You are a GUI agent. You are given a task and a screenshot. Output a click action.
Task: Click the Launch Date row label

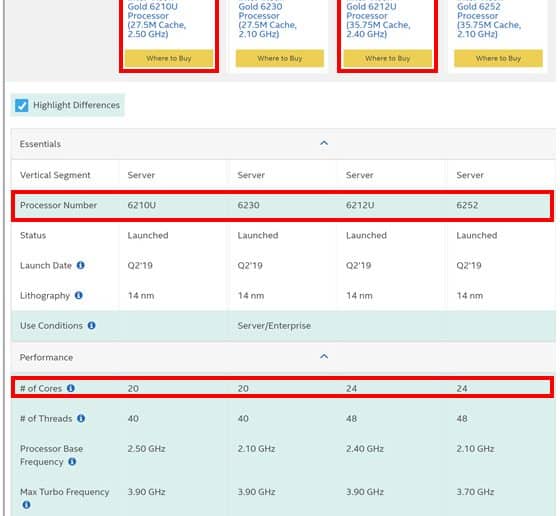coord(46,265)
